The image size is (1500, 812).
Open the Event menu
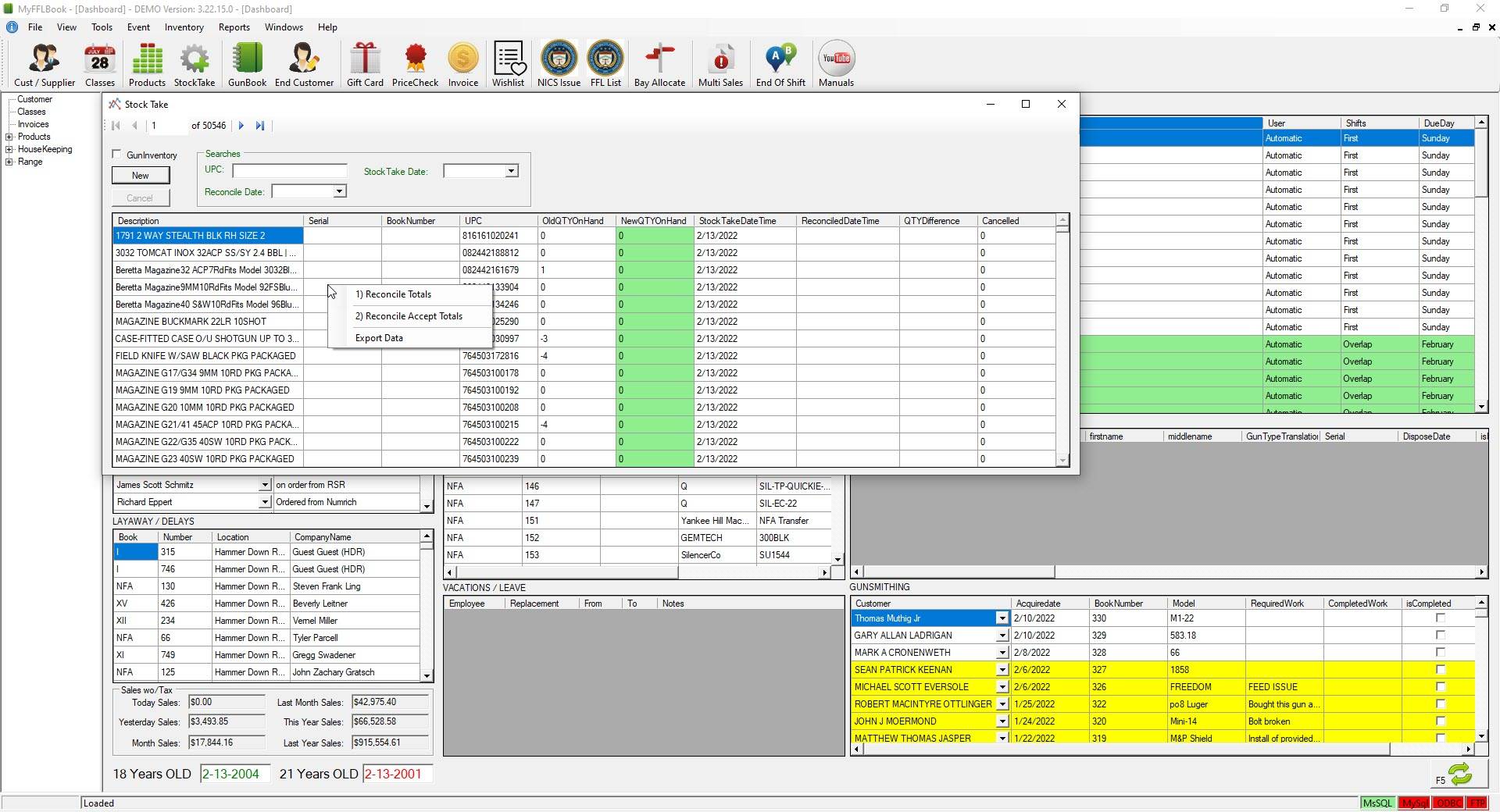coord(138,27)
